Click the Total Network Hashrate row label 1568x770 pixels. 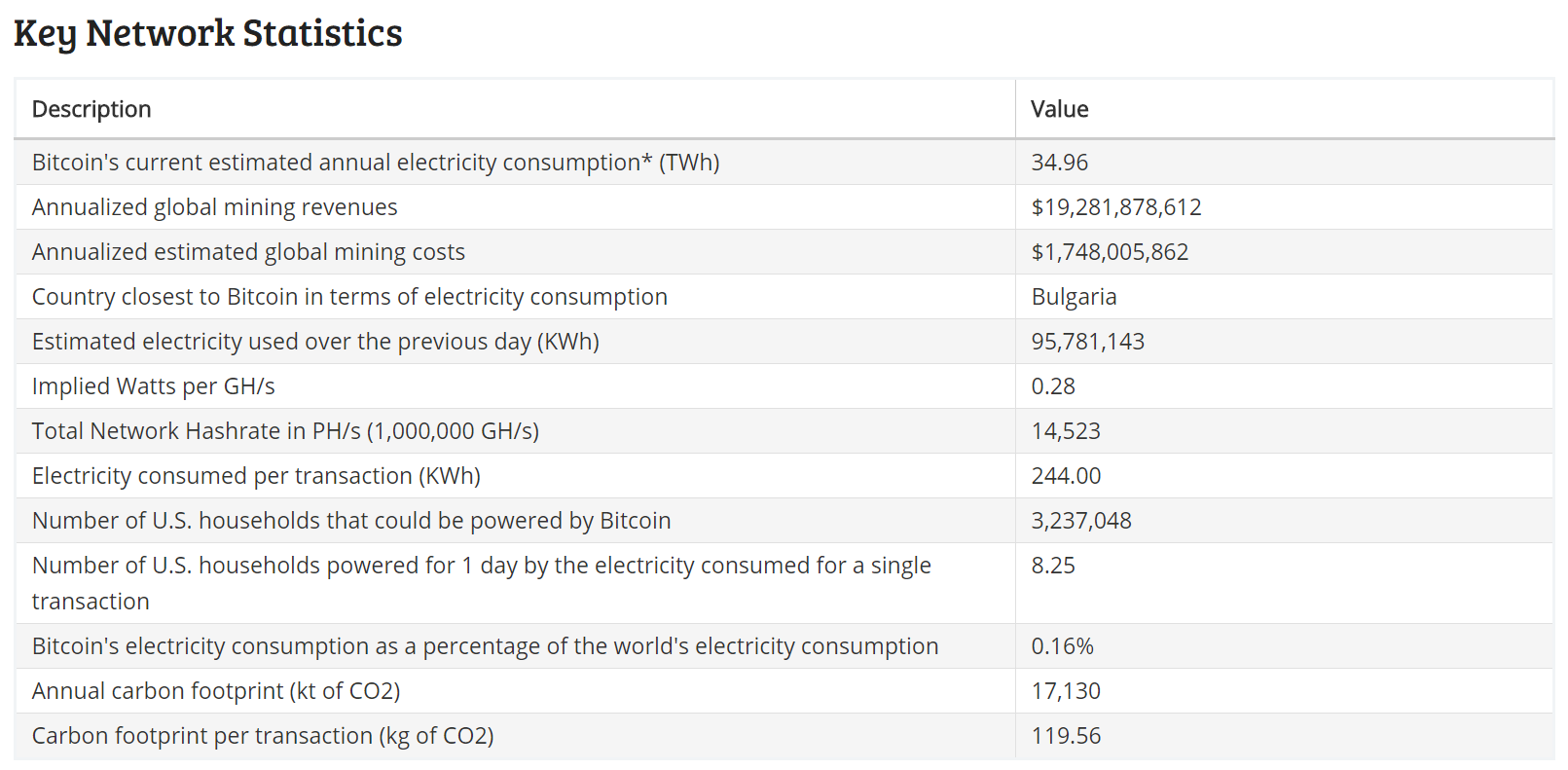click(x=285, y=431)
